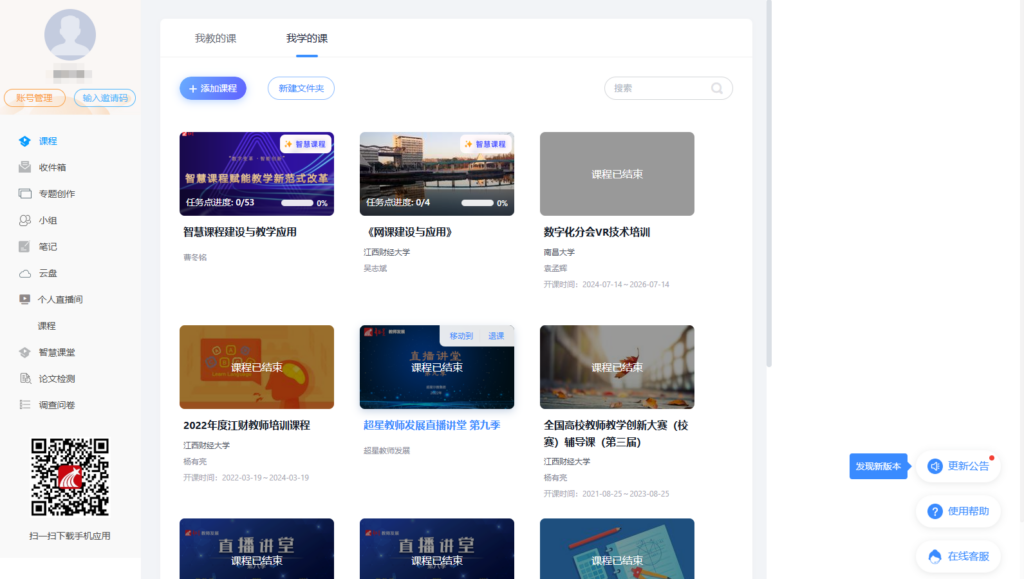This screenshot has height=579, width=1024.
Task: Open 笔记 notes icon in sidebar
Action: (x=25, y=247)
